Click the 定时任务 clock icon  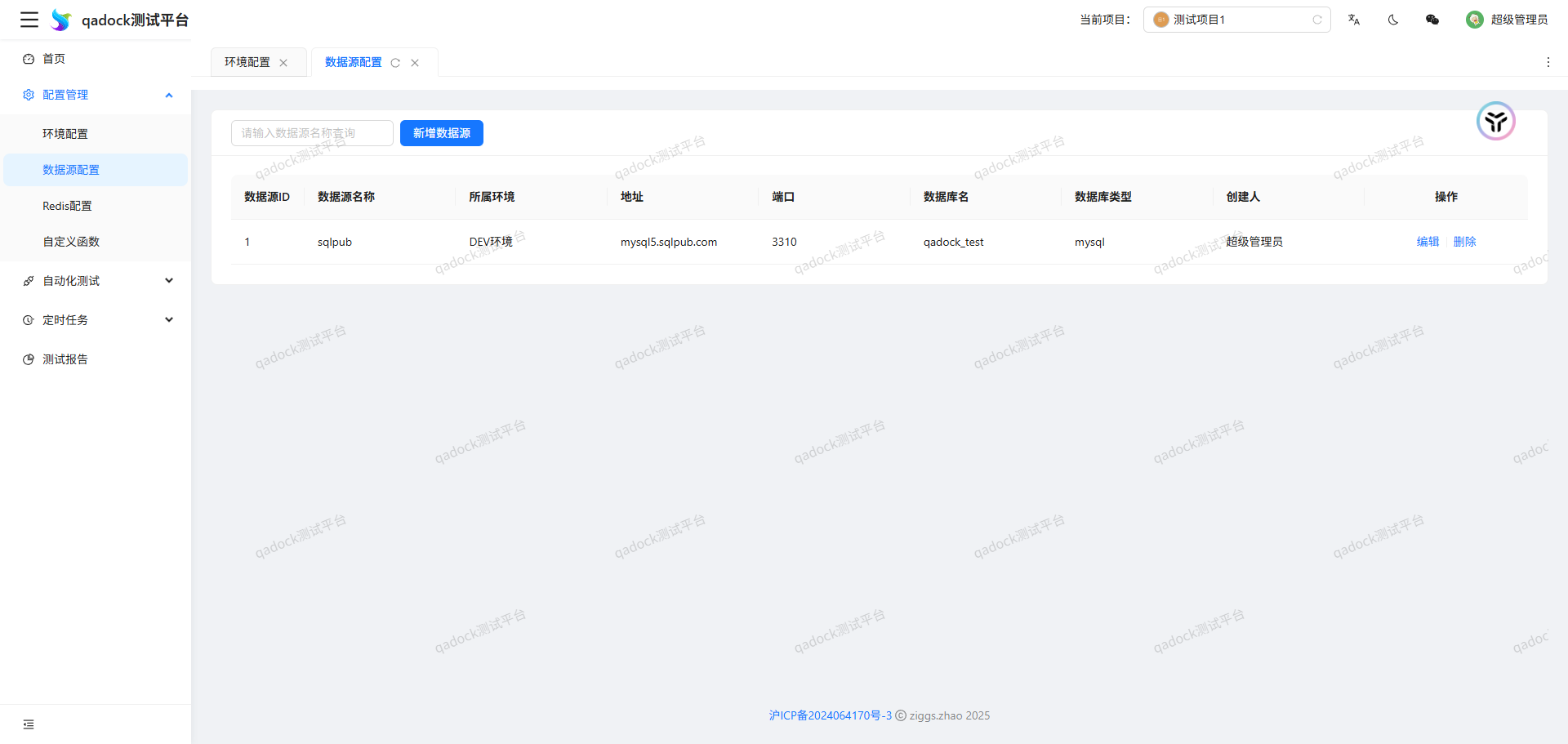coord(29,320)
